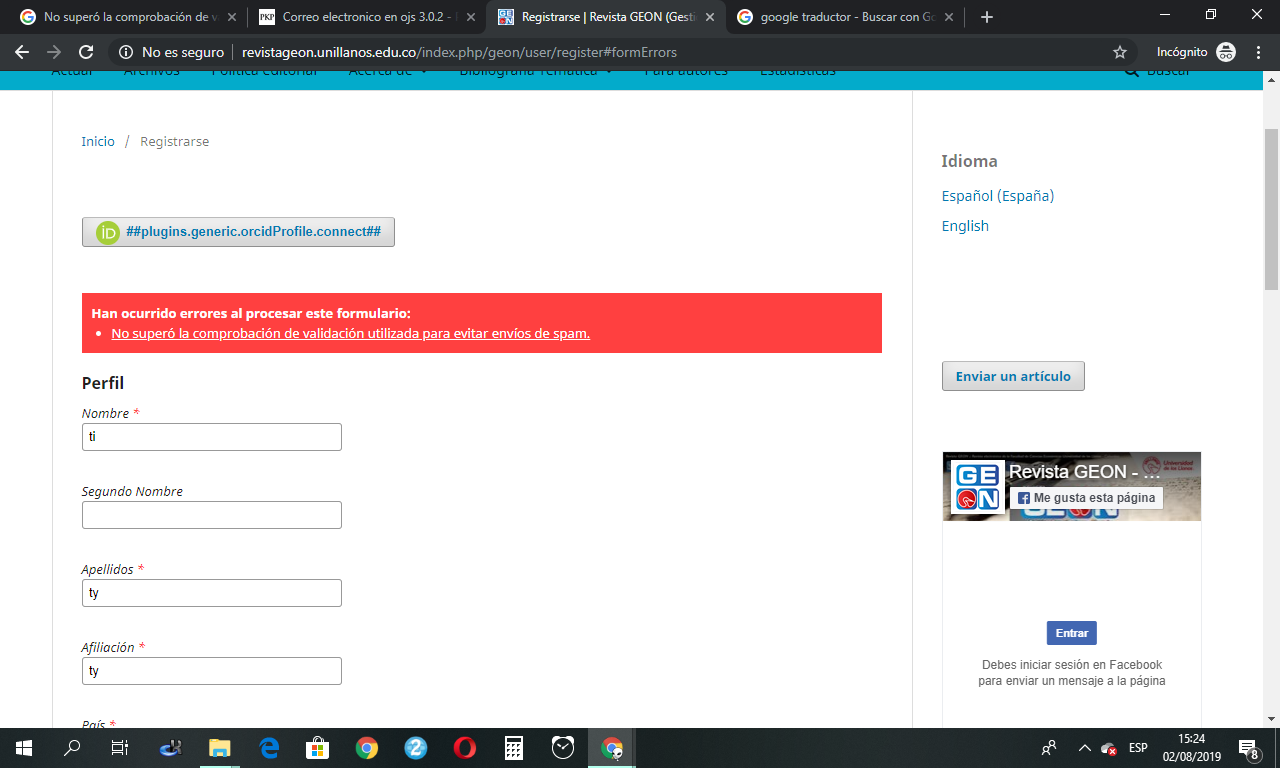The image size is (1280, 768).
Task: Switch to the 'Correo electronico en ojs' tab
Action: (x=365, y=17)
